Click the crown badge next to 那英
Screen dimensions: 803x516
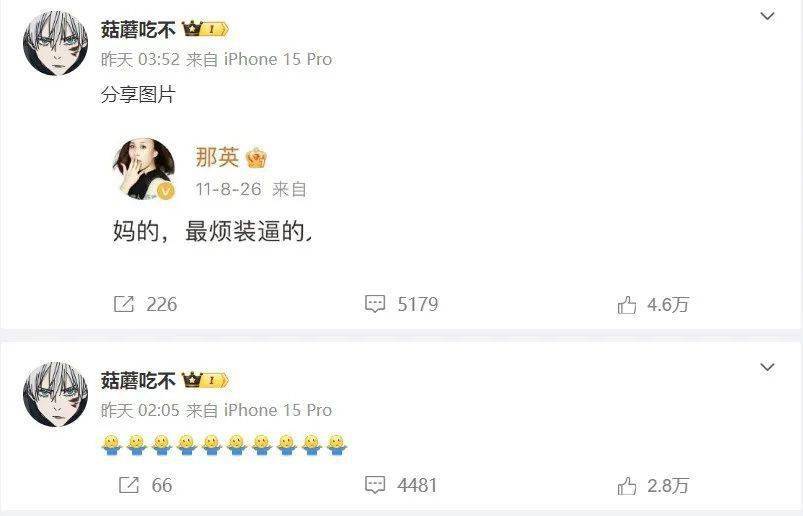[256, 158]
